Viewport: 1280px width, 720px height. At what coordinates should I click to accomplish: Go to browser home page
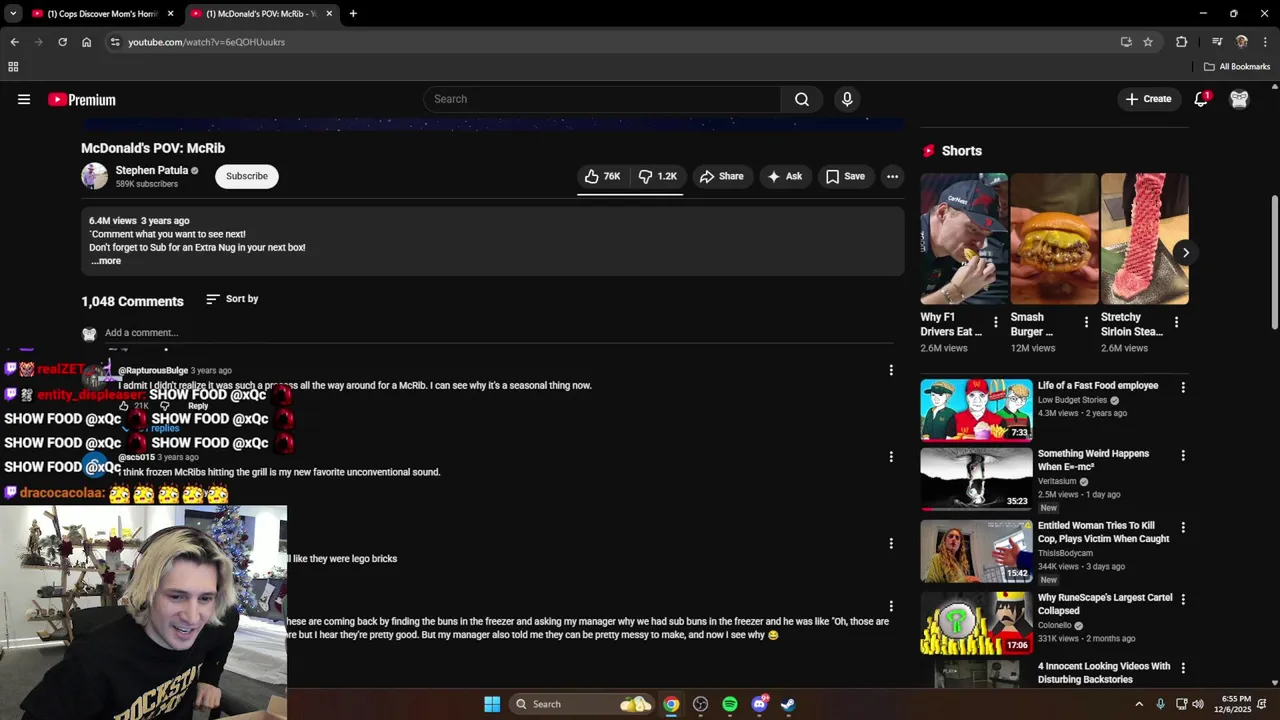click(86, 42)
